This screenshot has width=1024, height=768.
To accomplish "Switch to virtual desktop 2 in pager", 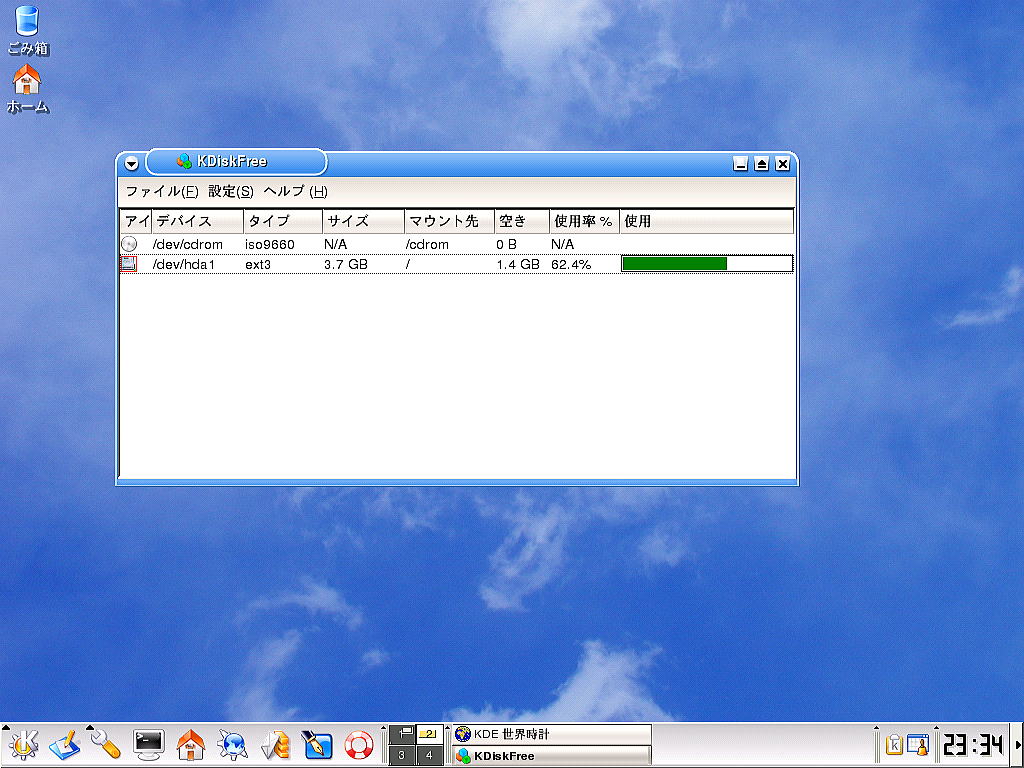I will [x=429, y=735].
